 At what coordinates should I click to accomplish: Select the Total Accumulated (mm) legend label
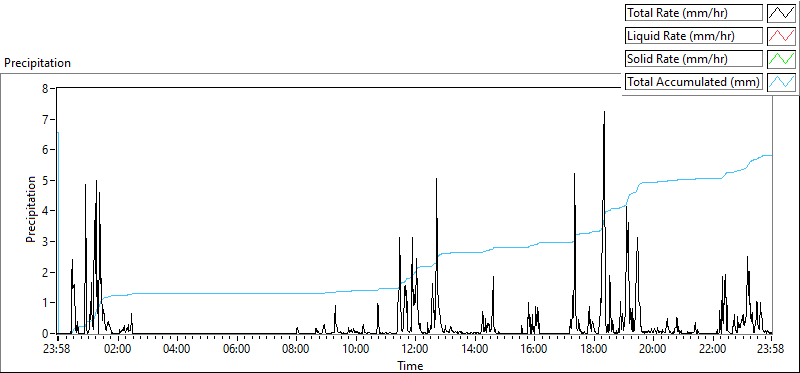(693, 82)
